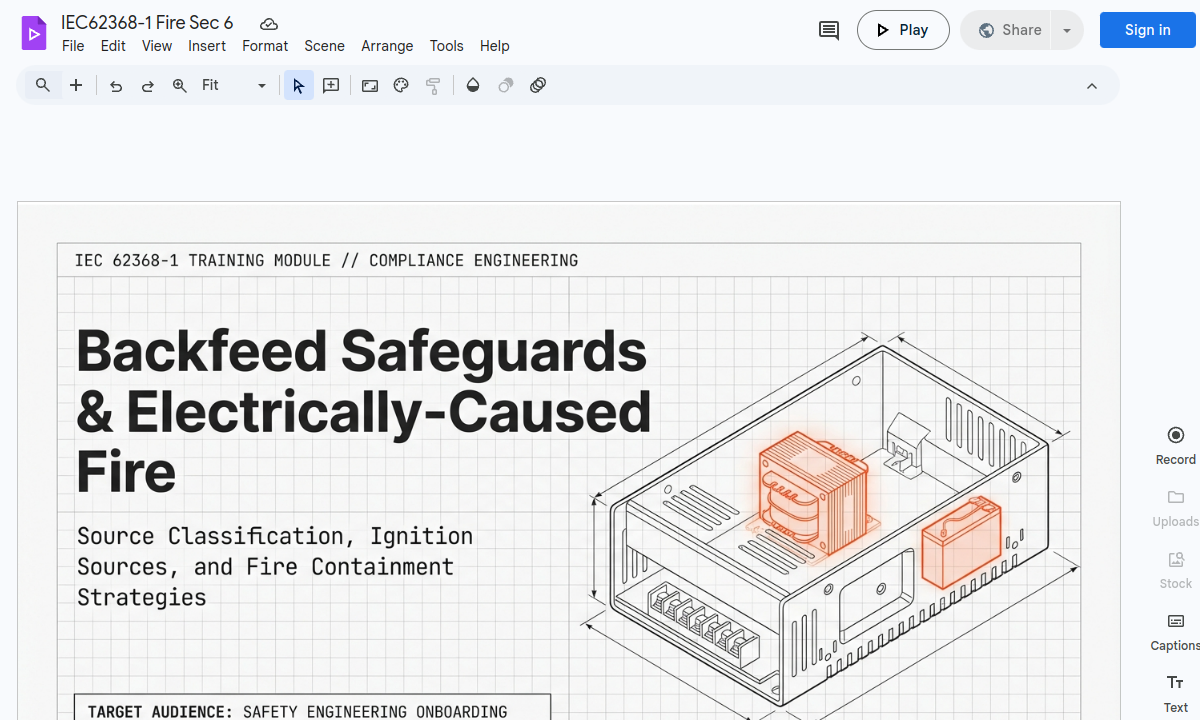
Task: Select the arrow cursor tool
Action: 298,86
